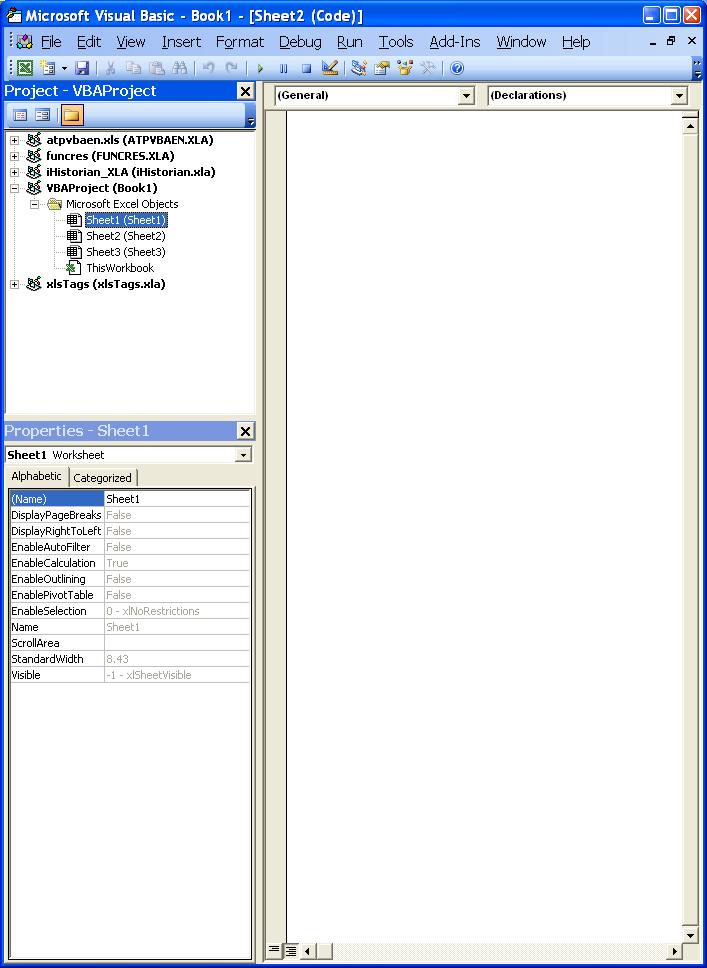Expand the xlsTags project node
The image size is (707, 968).
click(15, 285)
